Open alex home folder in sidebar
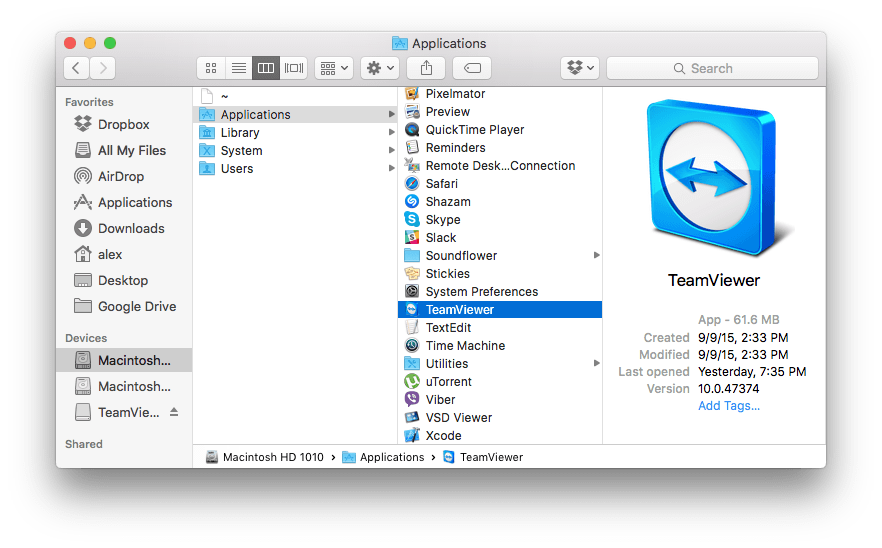 coord(124,254)
